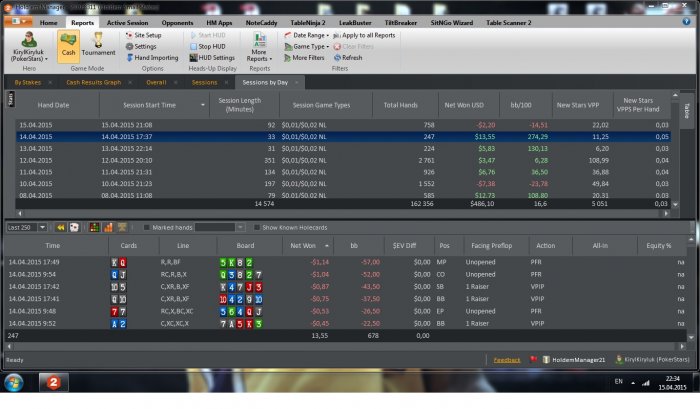
Task: Open the TableNinja 2 tab
Action: [x=308, y=22]
